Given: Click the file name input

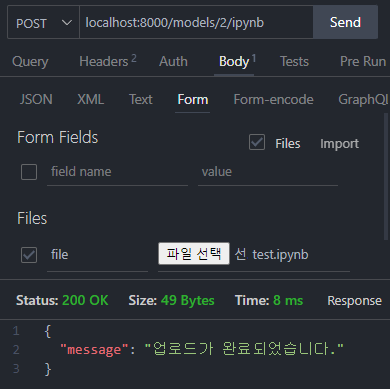Looking at the screenshot, I should pyautogui.click(x=97, y=255).
